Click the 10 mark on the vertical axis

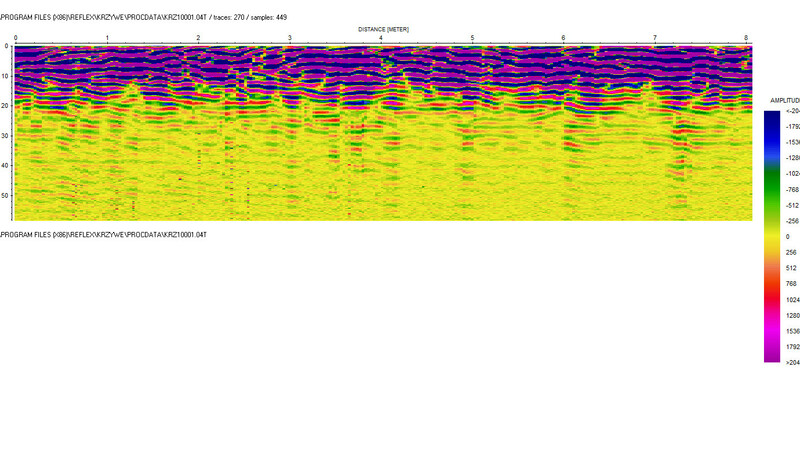[6, 76]
